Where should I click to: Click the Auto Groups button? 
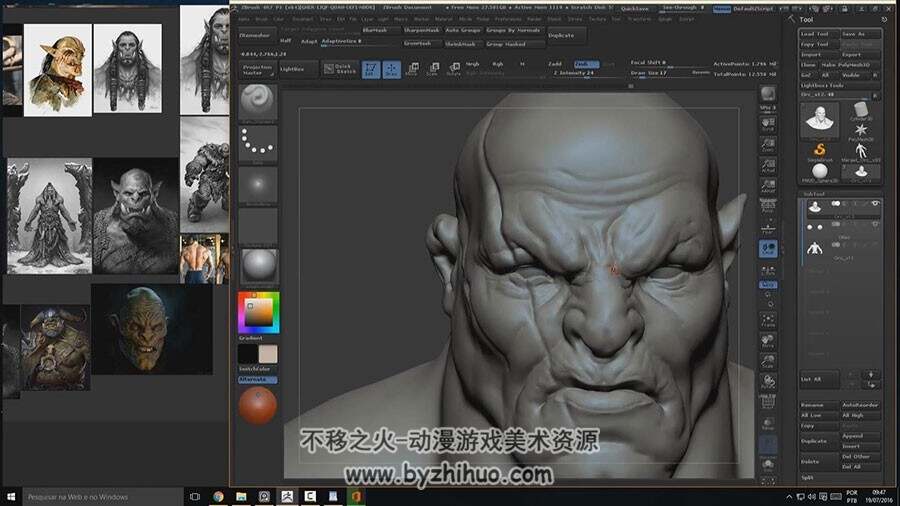(x=463, y=30)
